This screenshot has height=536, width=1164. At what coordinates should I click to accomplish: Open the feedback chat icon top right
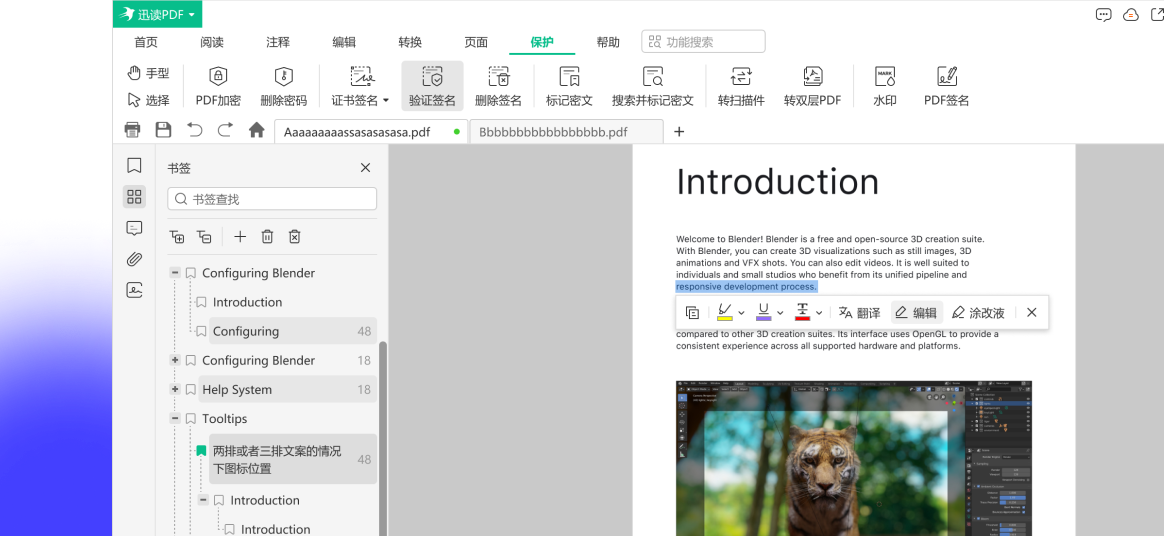tap(1104, 15)
